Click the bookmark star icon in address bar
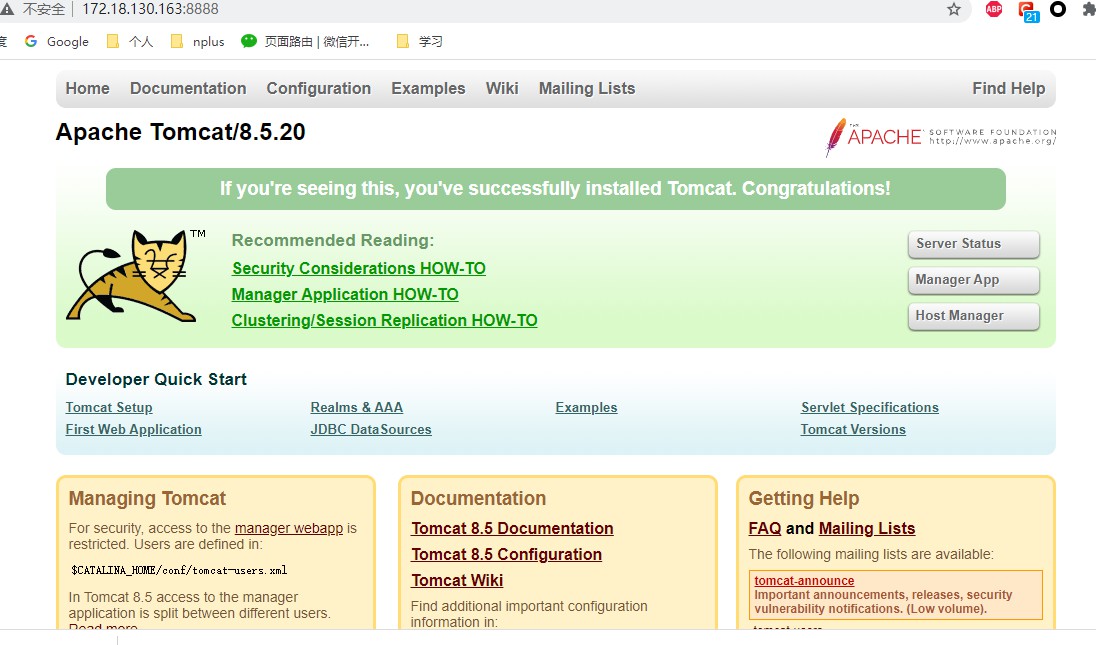Viewport: 1096px width, 645px height. click(954, 9)
